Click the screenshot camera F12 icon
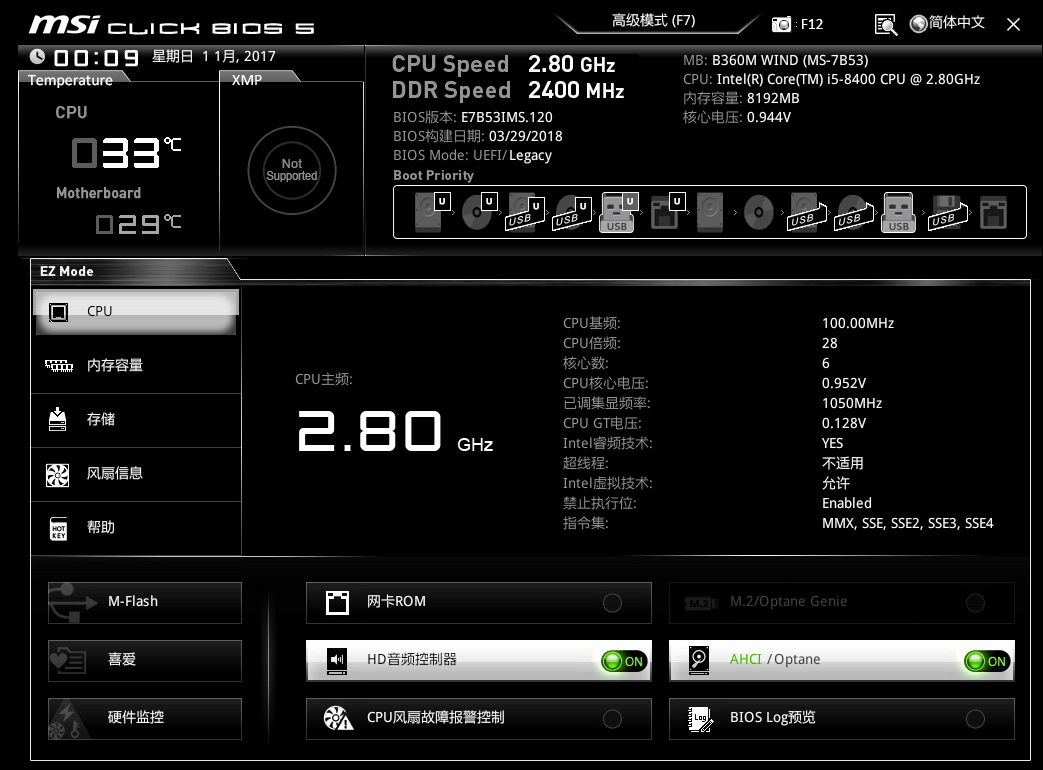This screenshot has height=770, width=1043. (782, 25)
